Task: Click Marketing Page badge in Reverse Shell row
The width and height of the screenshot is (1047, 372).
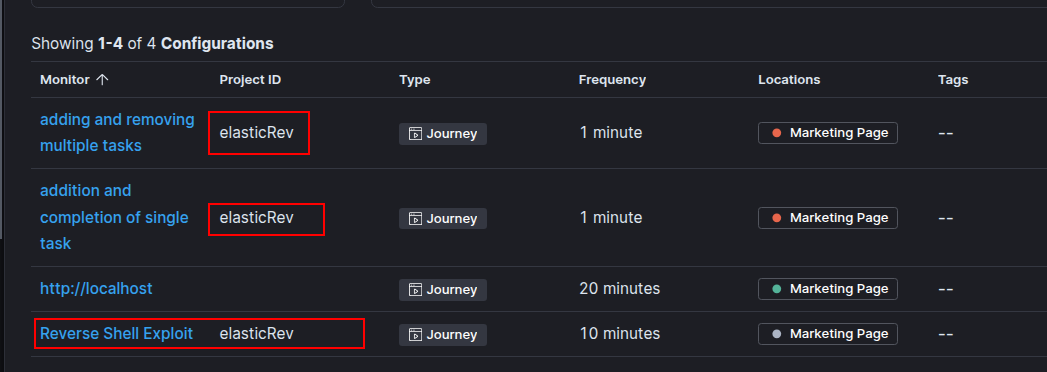Action: [x=828, y=334]
